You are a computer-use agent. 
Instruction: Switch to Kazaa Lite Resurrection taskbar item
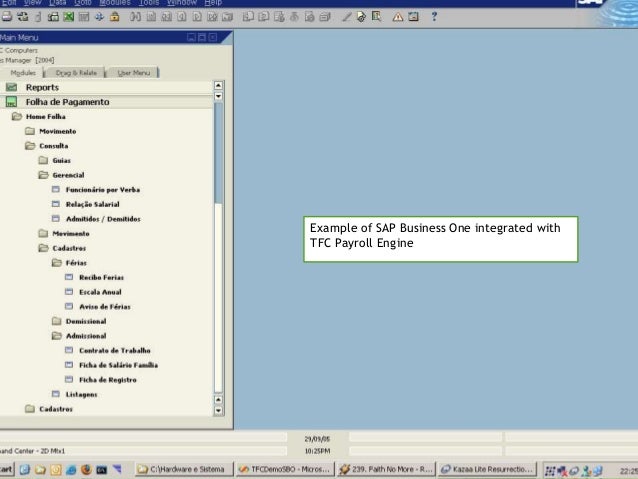click(487, 469)
